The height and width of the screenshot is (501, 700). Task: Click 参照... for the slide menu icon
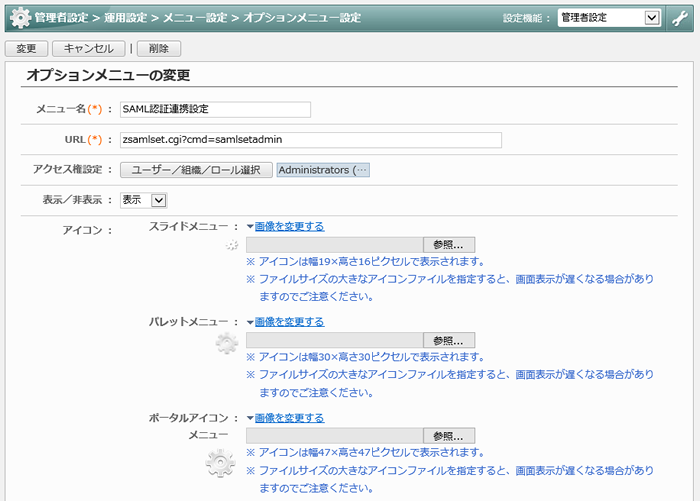click(x=449, y=244)
